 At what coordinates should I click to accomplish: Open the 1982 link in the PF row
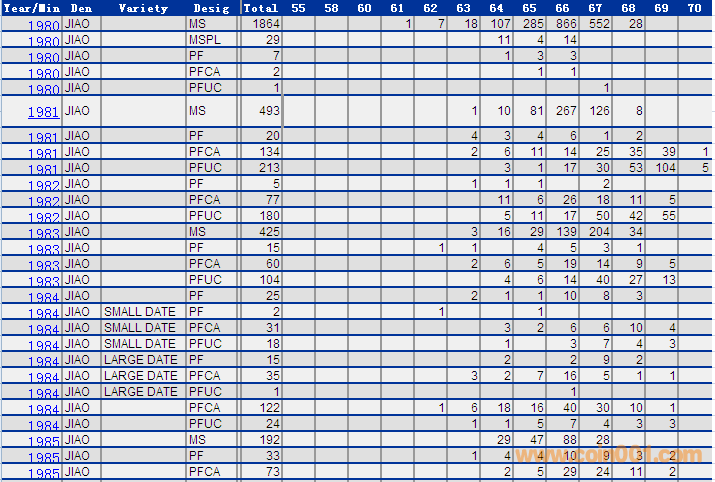[x=44, y=185]
